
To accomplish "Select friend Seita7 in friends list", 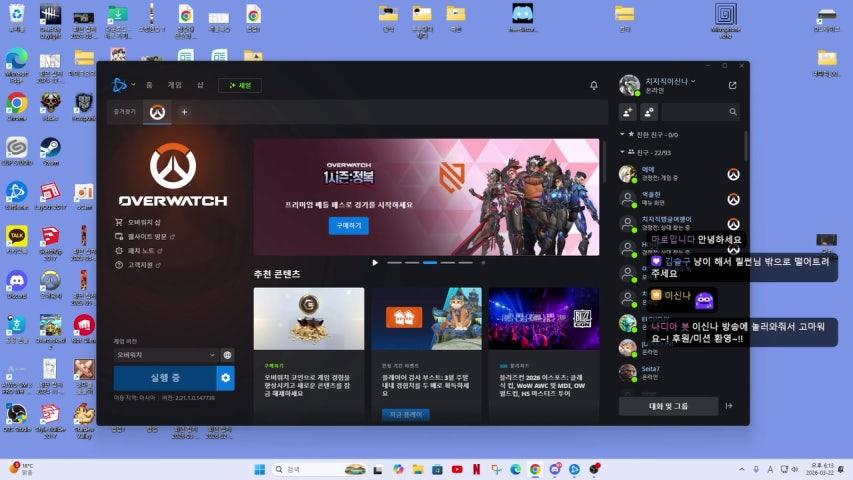I will [680, 373].
